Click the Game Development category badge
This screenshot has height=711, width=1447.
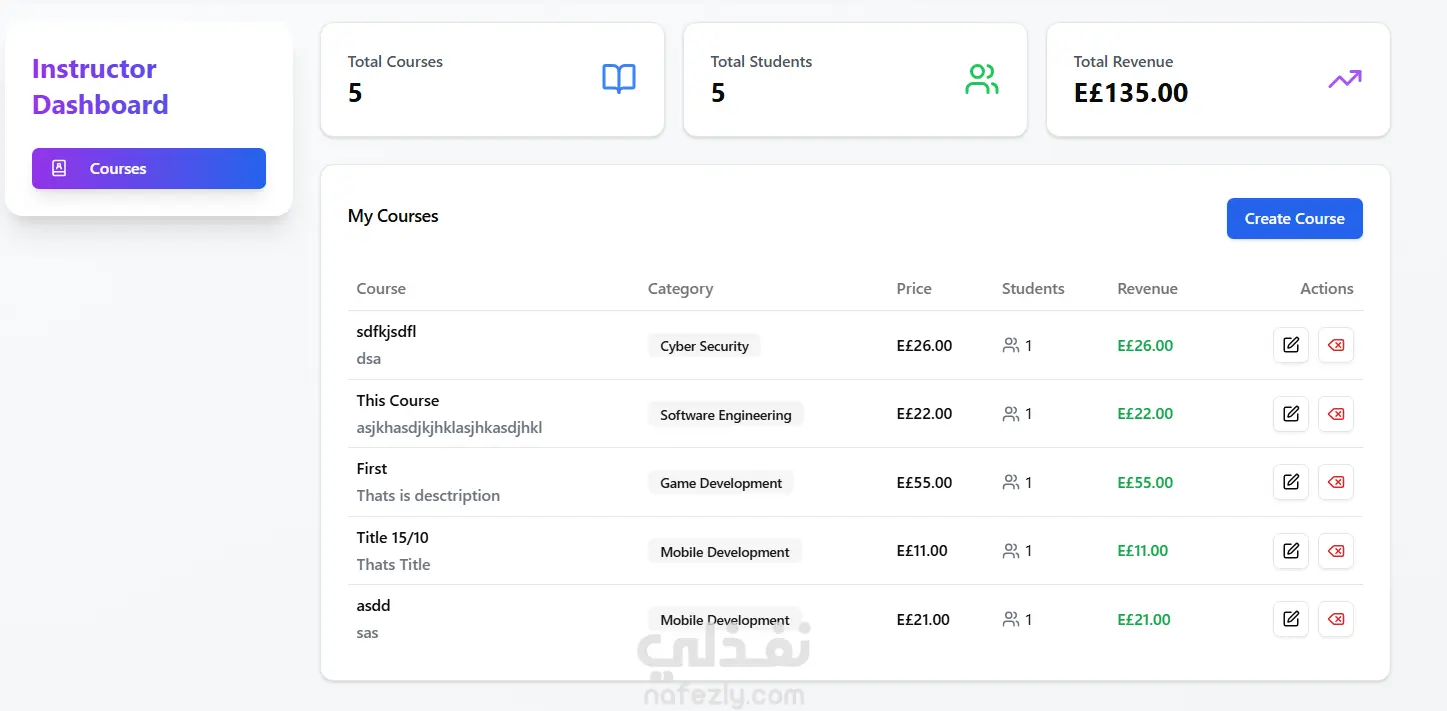pyautogui.click(x=720, y=483)
